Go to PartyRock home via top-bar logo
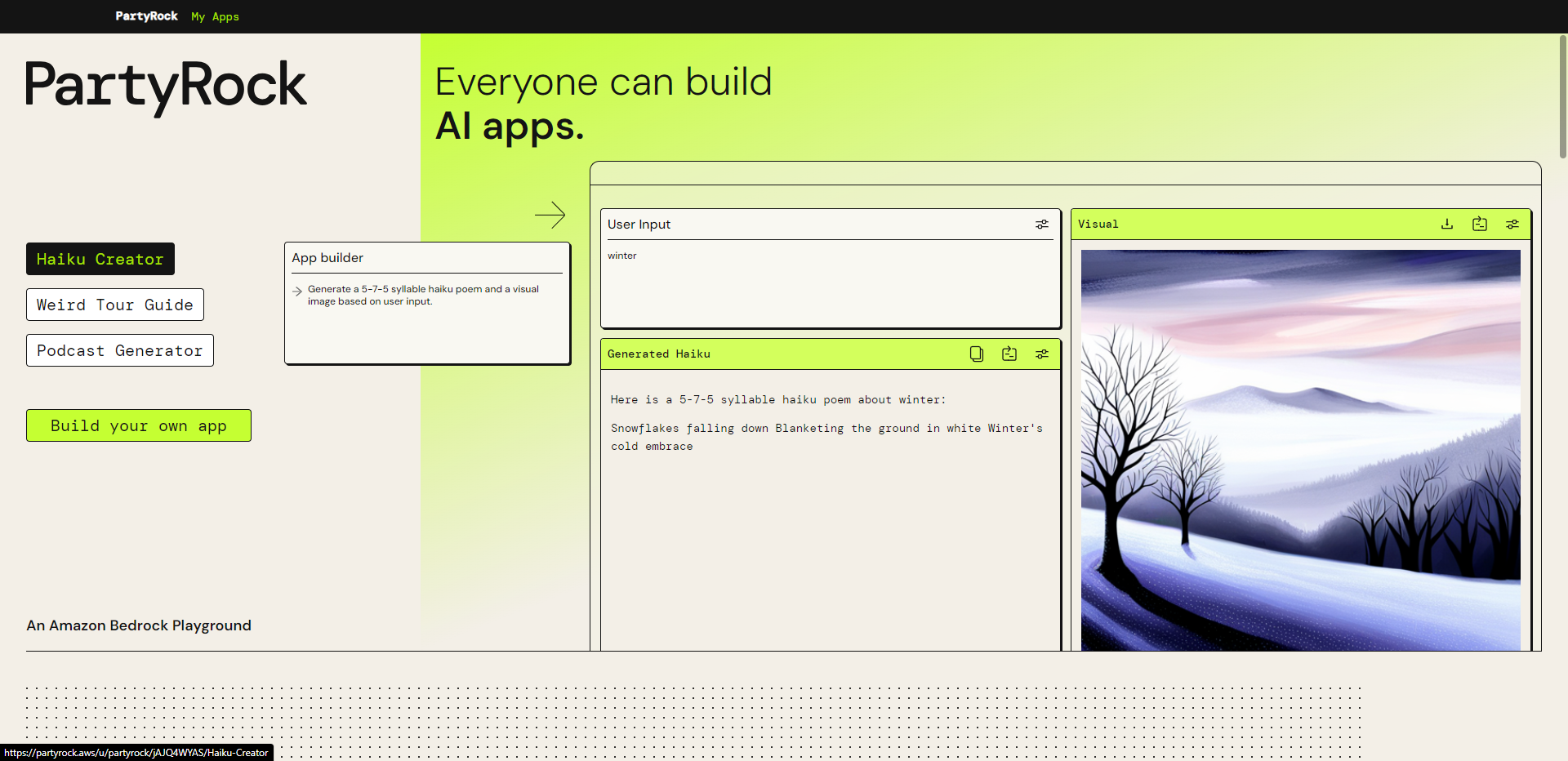 click(x=146, y=16)
